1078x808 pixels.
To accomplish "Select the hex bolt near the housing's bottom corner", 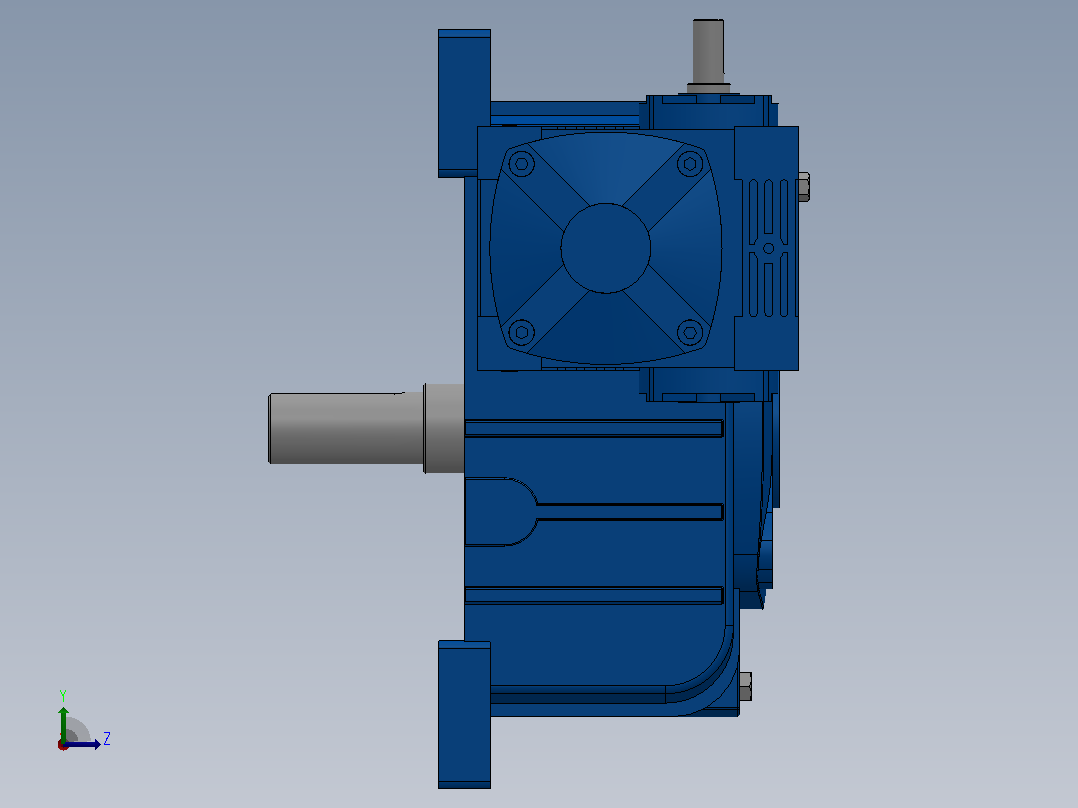I will 745,686.
